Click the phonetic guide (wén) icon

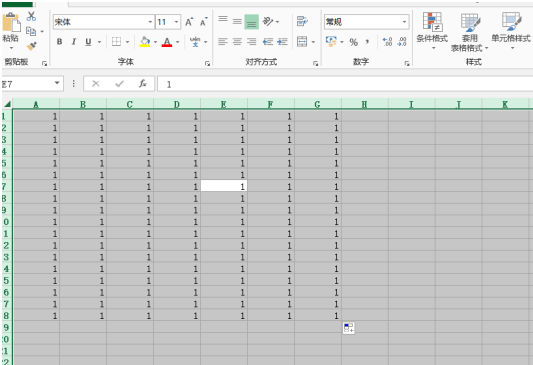coord(195,42)
